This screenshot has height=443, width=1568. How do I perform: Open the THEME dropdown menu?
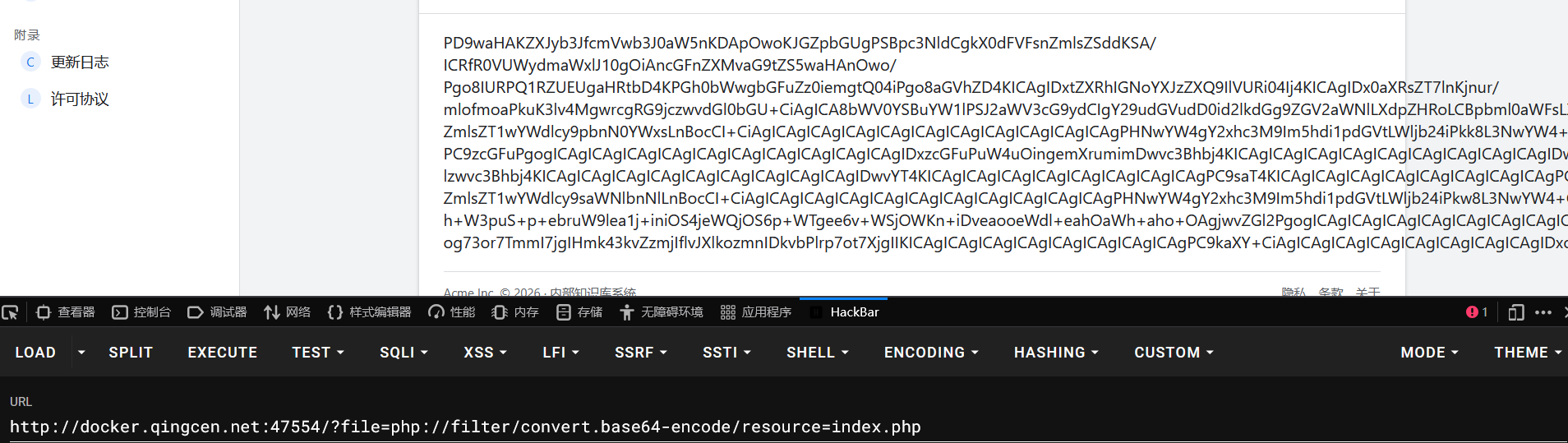tap(1527, 353)
